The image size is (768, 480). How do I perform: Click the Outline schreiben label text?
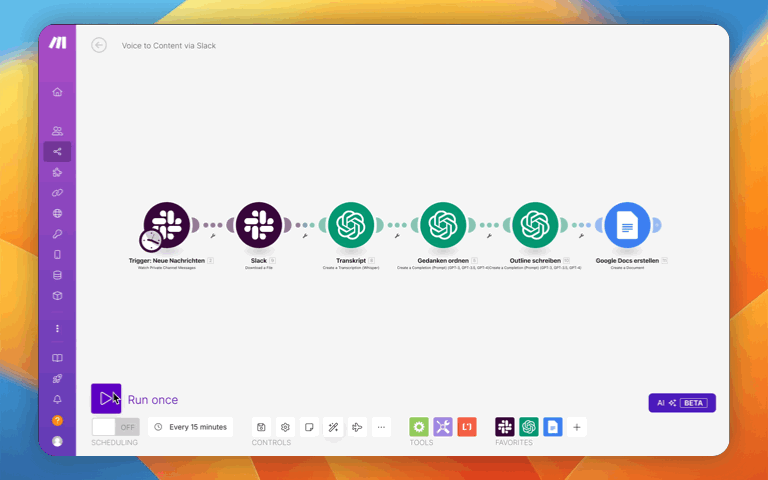(535, 261)
